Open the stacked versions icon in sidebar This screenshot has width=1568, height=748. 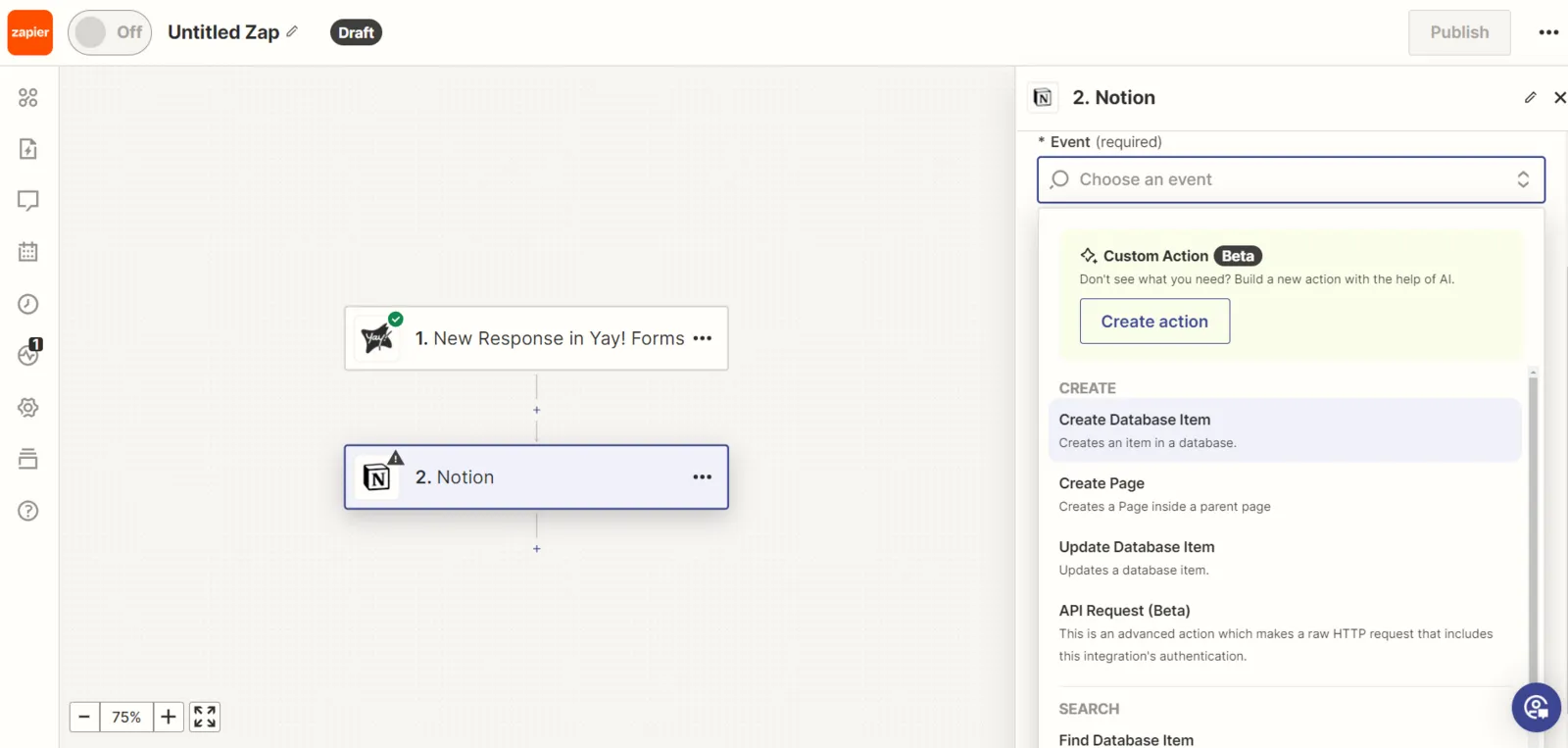[x=28, y=459]
